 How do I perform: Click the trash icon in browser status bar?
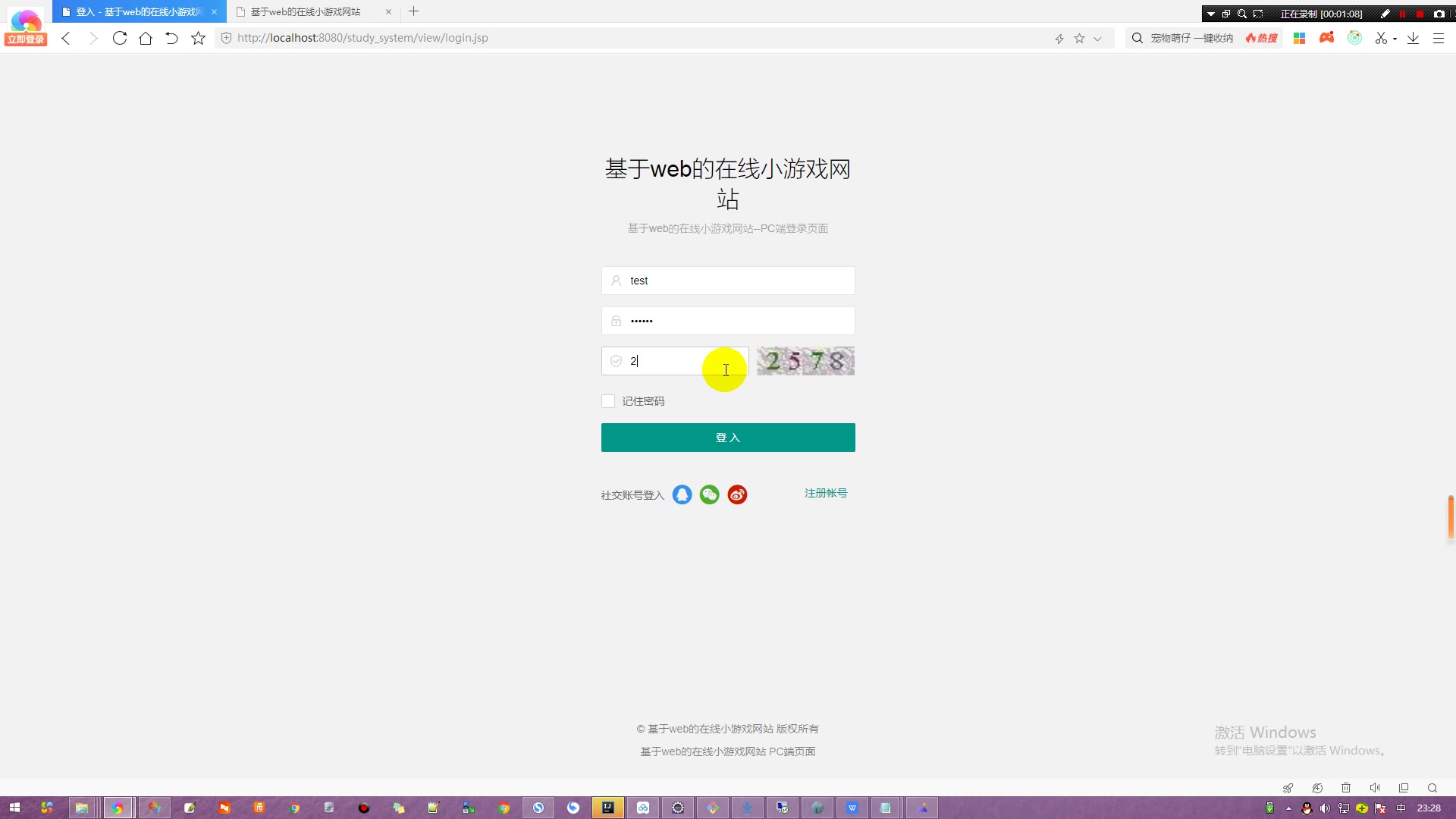point(1346,788)
